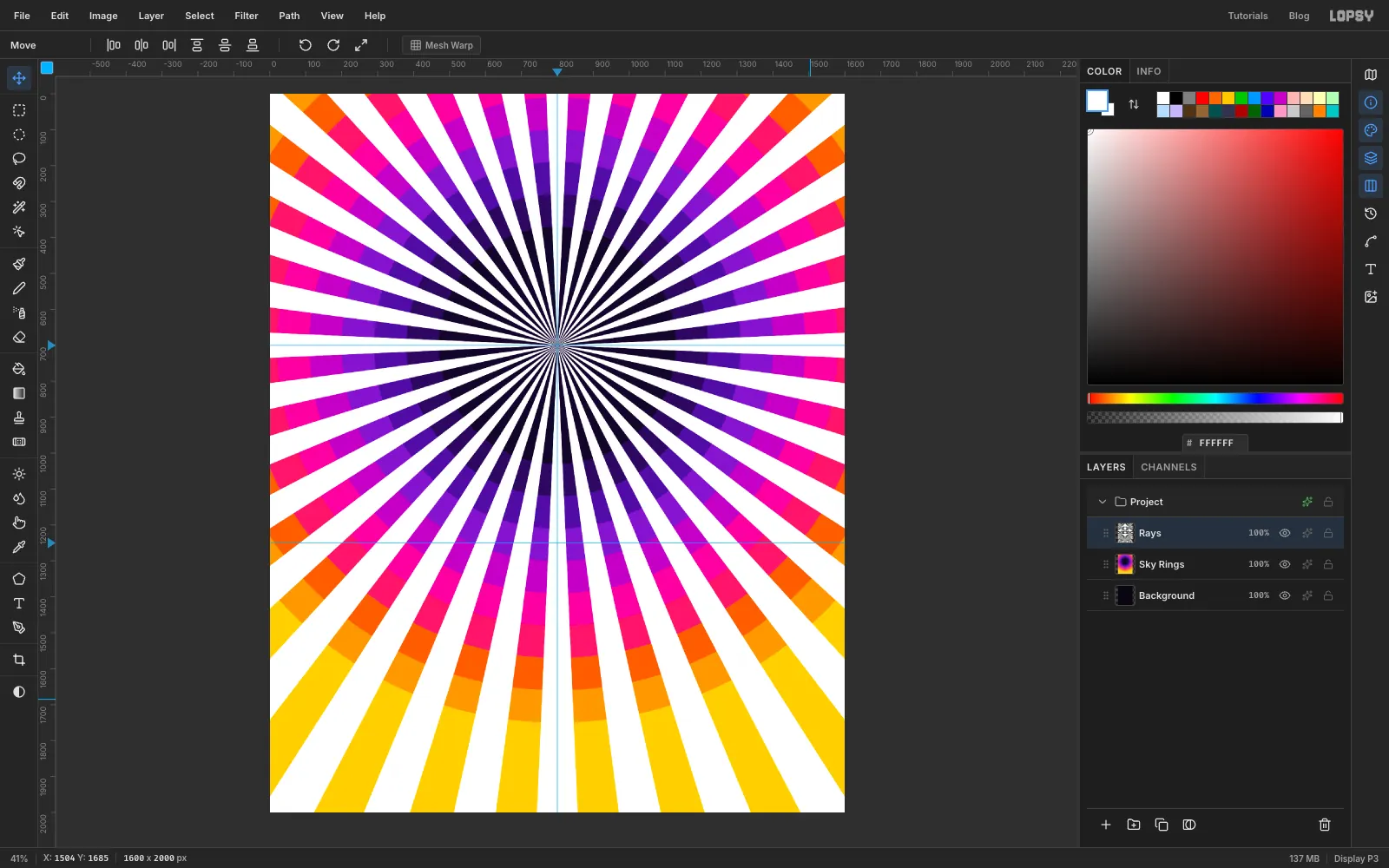Collapse the Project group chevron
The height and width of the screenshot is (868, 1389).
click(1103, 502)
